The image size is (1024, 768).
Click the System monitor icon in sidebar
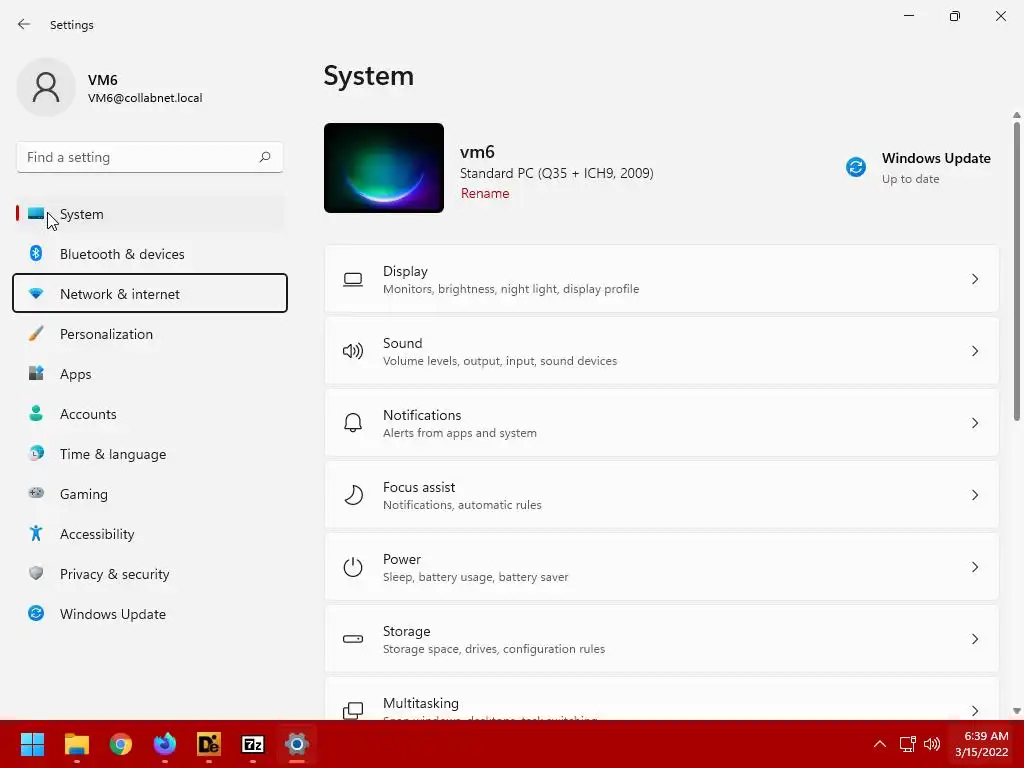tap(36, 214)
